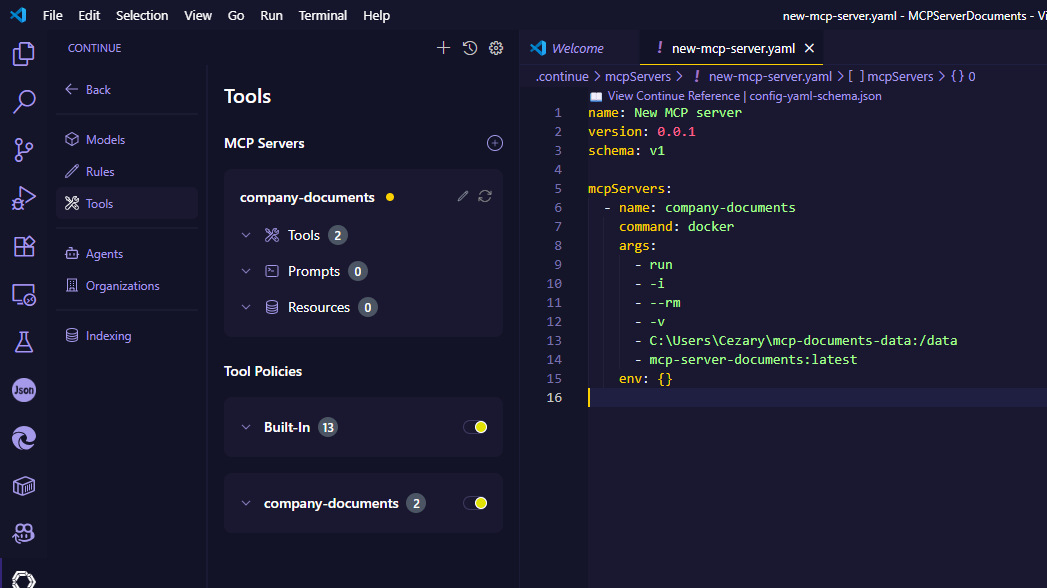Select Tools settings section
The height and width of the screenshot is (588, 1047).
tap(127, 204)
